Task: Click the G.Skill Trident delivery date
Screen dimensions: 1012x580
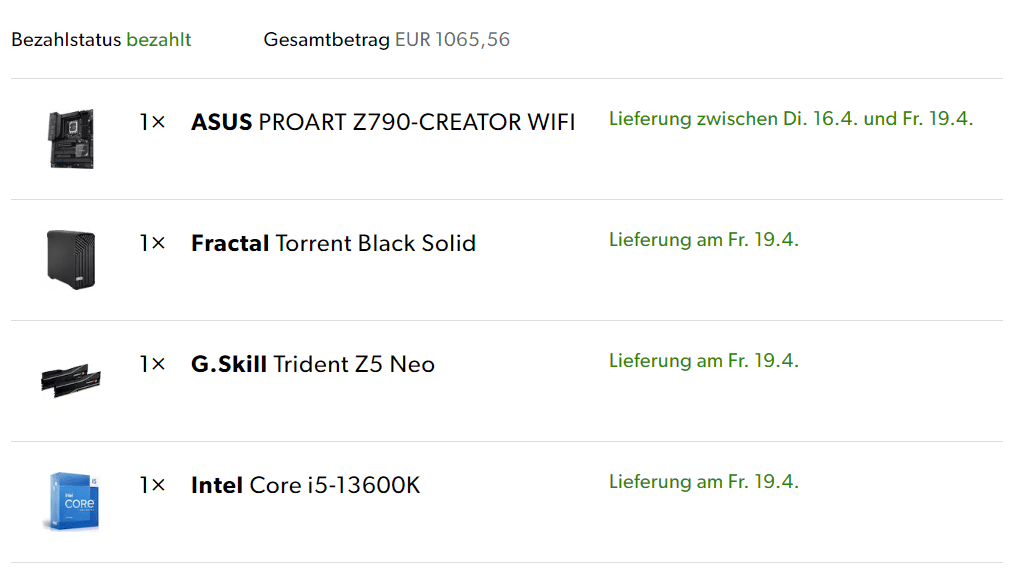Action: point(703,361)
